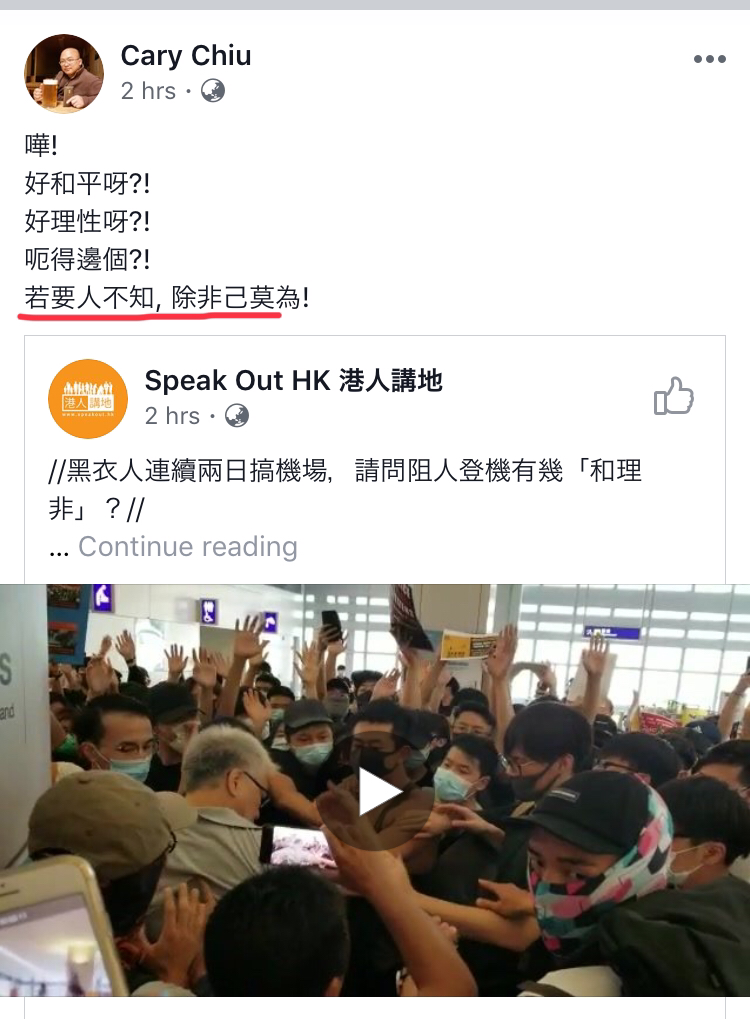Viewport: 750px width, 1019px height.
Task: Click the yellow protest sign in the video
Action: coord(469,645)
